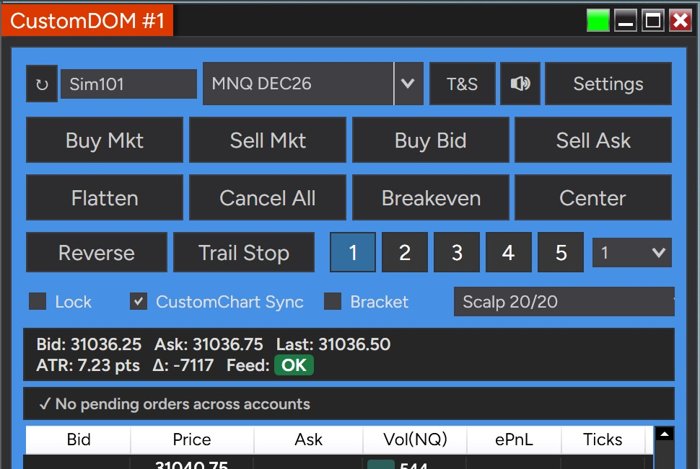Viewport: 700px width, 469px height.
Task: Click the Price column header
Action: point(192,440)
